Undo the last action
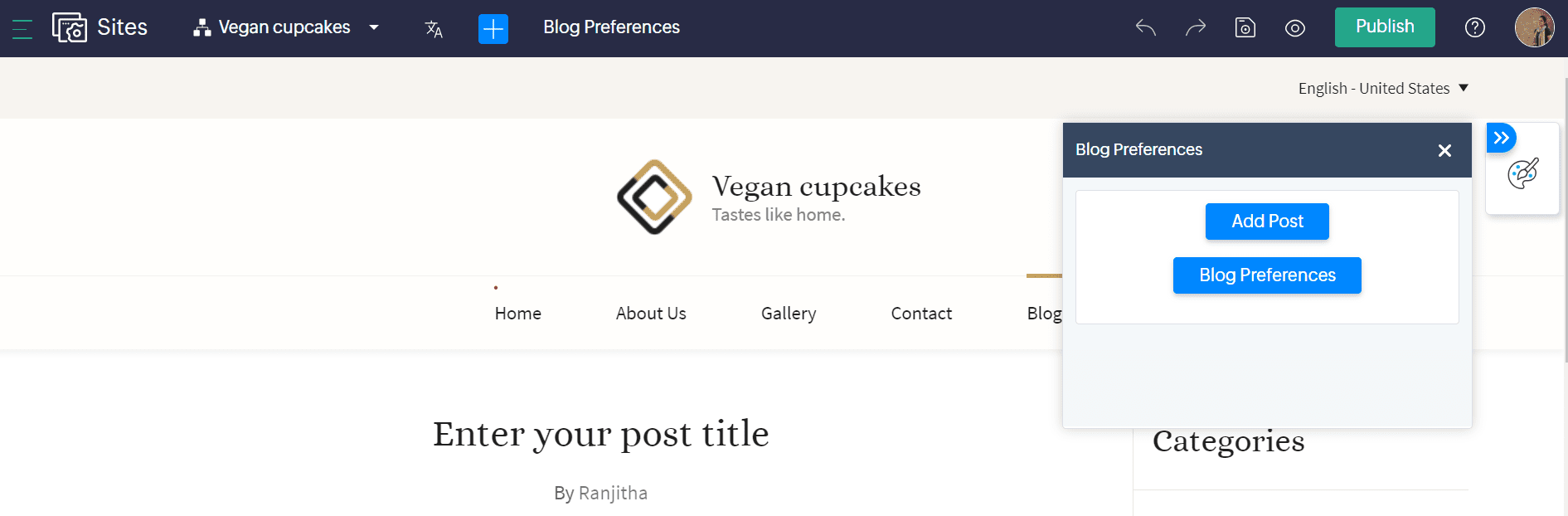 pyautogui.click(x=1146, y=28)
